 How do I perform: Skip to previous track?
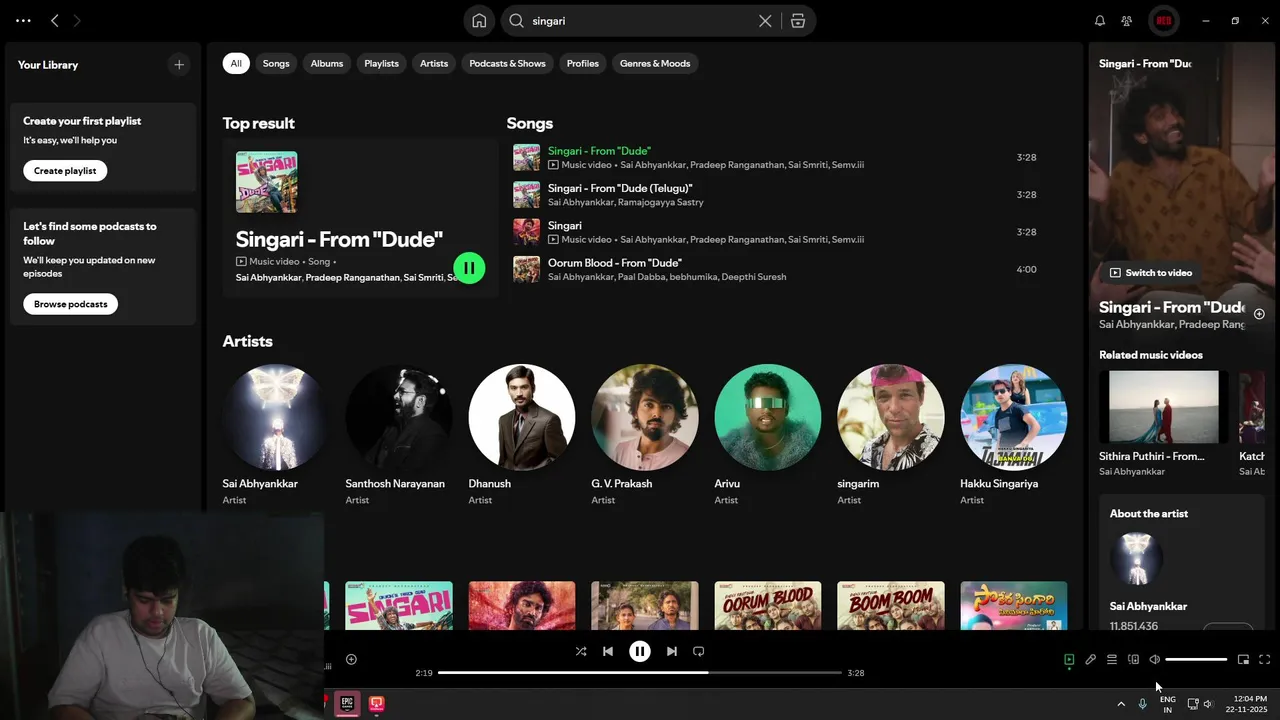tap(608, 651)
